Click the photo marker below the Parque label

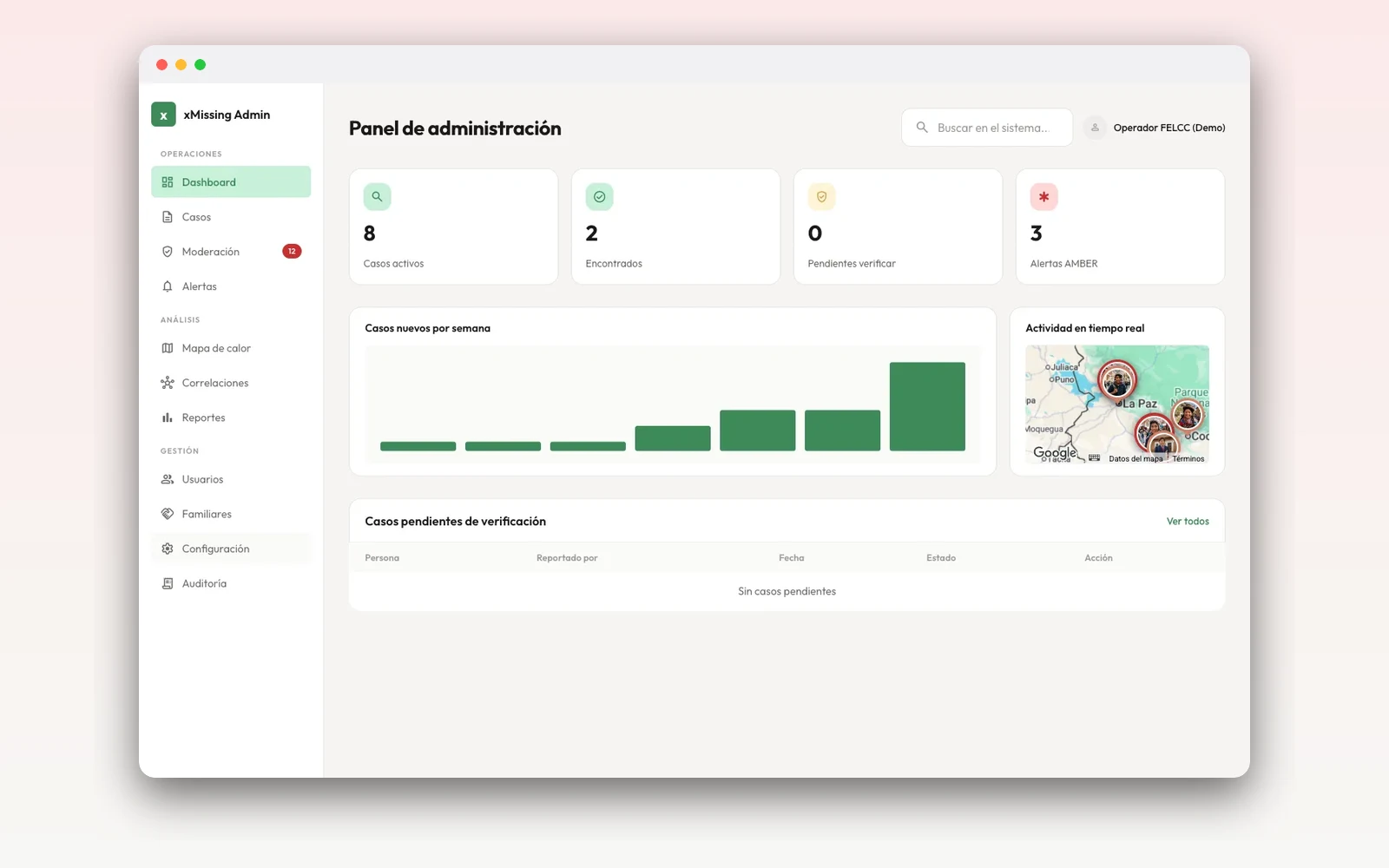pos(1188,415)
